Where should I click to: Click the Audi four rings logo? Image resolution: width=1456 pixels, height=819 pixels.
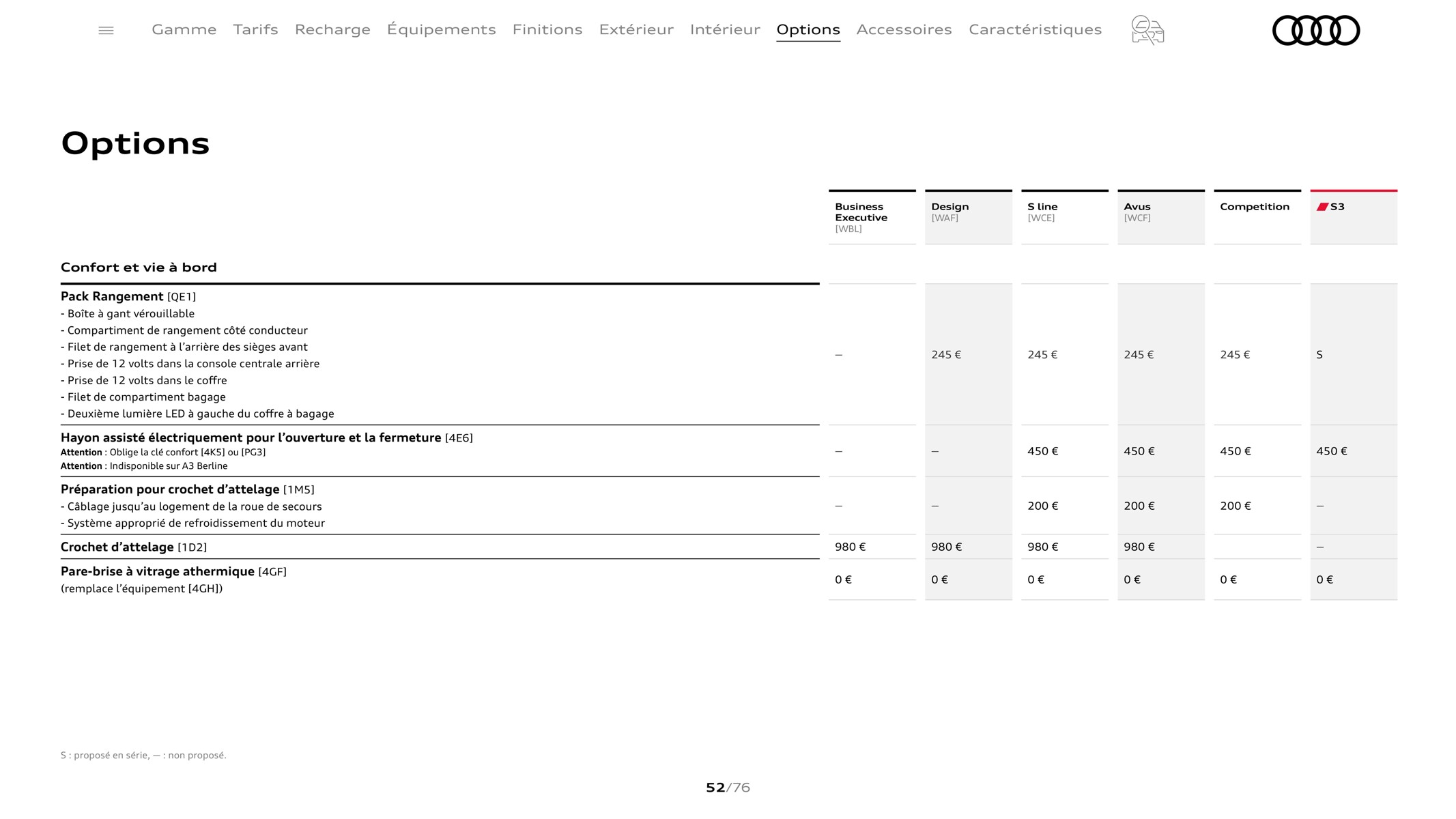pyautogui.click(x=1315, y=30)
